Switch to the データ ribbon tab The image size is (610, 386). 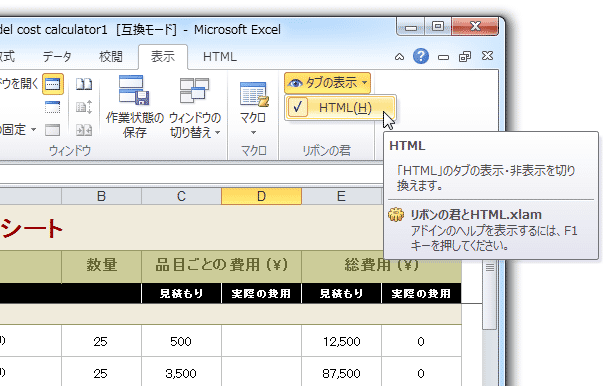click(x=57, y=57)
